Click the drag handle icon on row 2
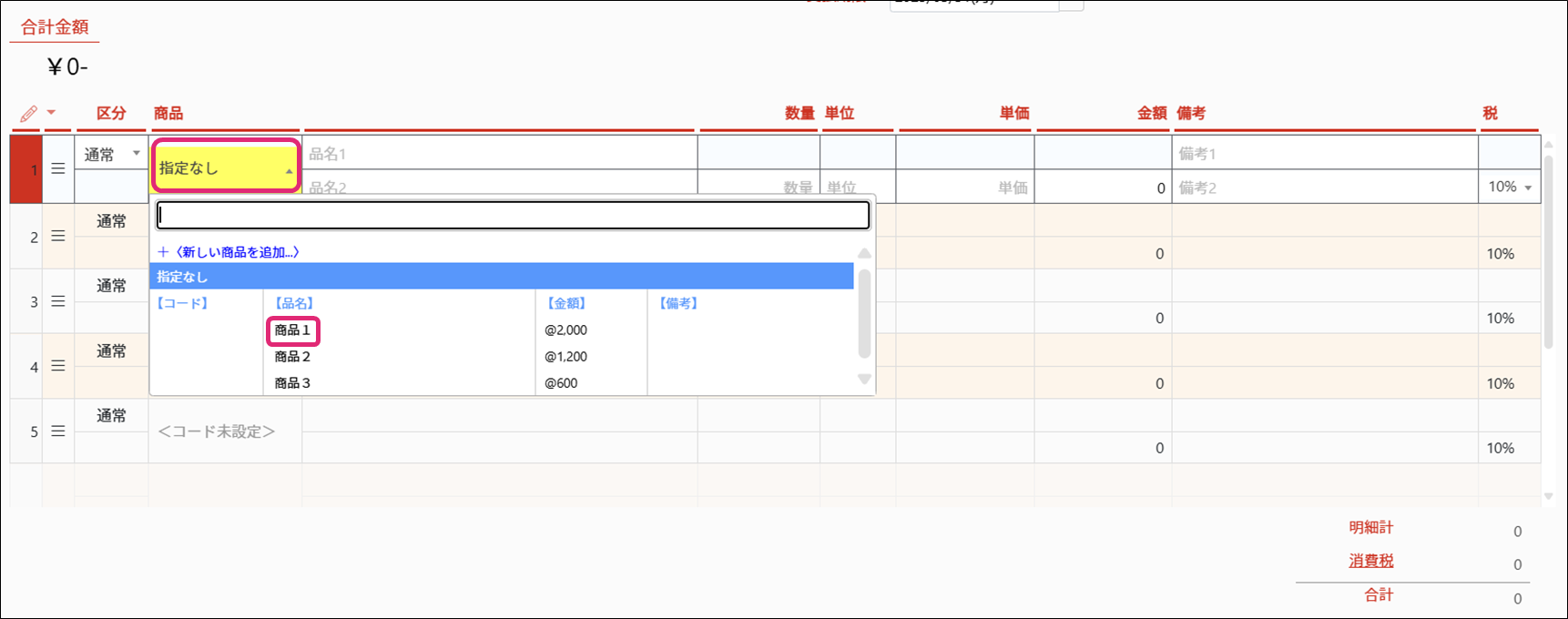Screen dimensions: 1568x619 coord(58,237)
